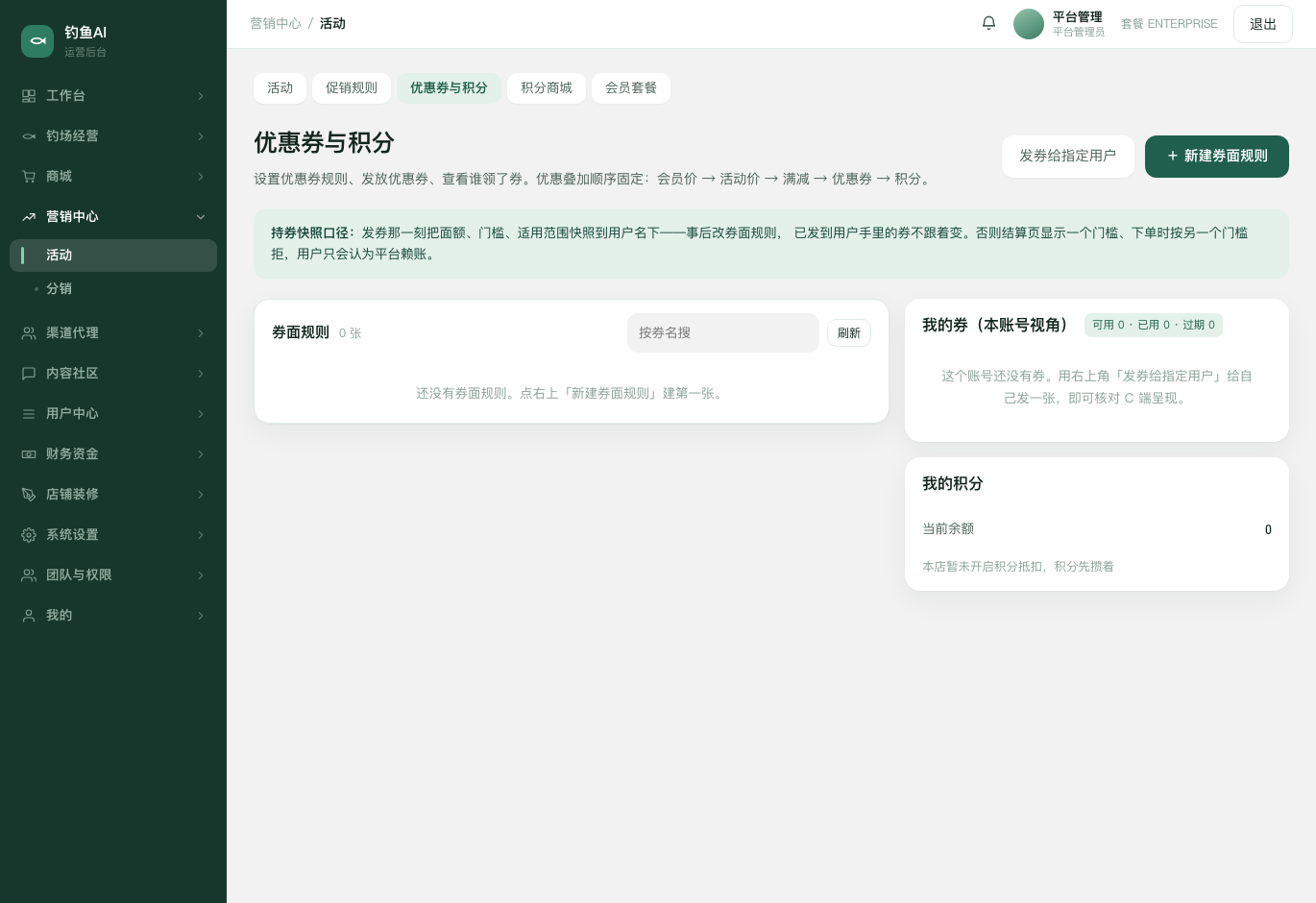Click the 当前余额 points row label
This screenshot has width=1316, height=903.
pyautogui.click(x=948, y=529)
